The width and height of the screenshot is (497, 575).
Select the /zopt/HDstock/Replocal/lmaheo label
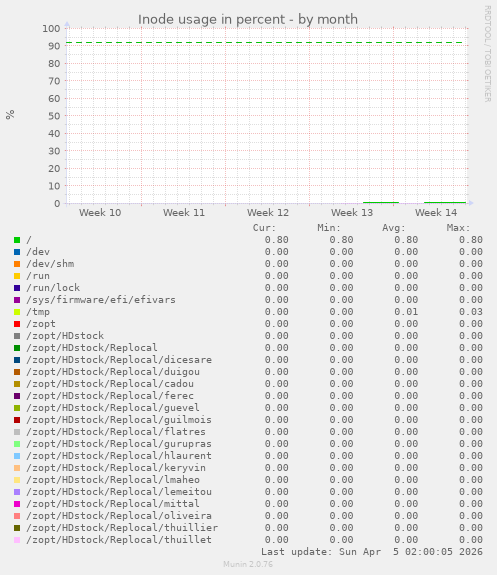[x=113, y=480]
